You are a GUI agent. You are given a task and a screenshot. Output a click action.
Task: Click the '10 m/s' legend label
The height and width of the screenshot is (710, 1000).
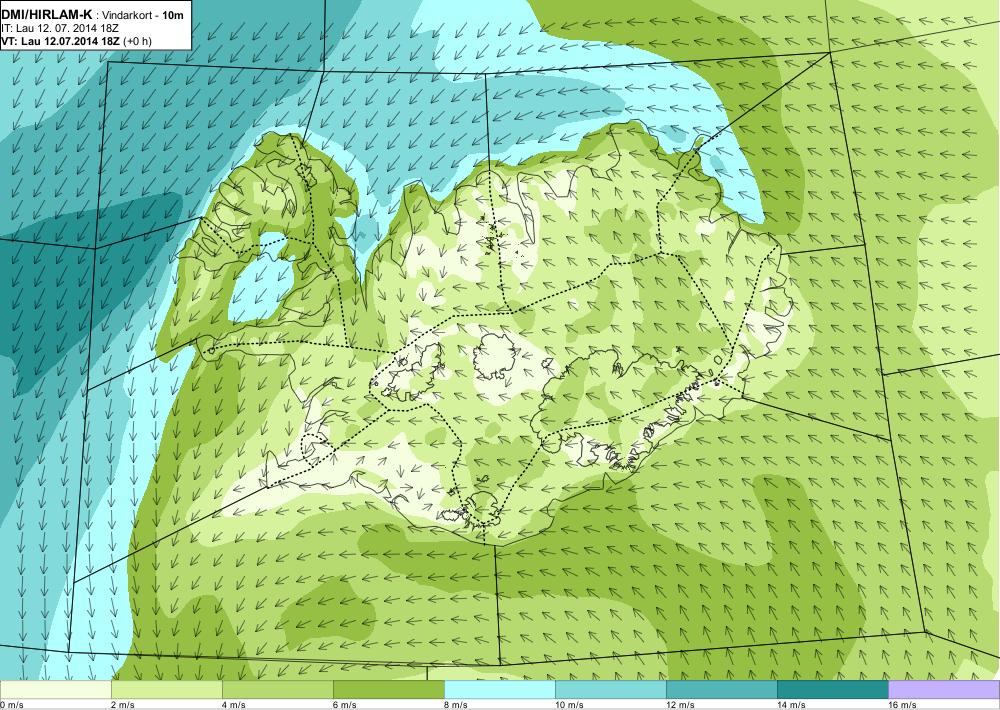pyautogui.click(x=570, y=705)
